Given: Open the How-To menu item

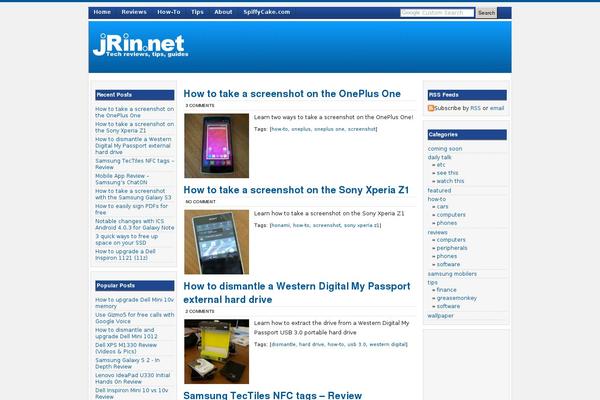Looking at the screenshot, I should point(168,12).
